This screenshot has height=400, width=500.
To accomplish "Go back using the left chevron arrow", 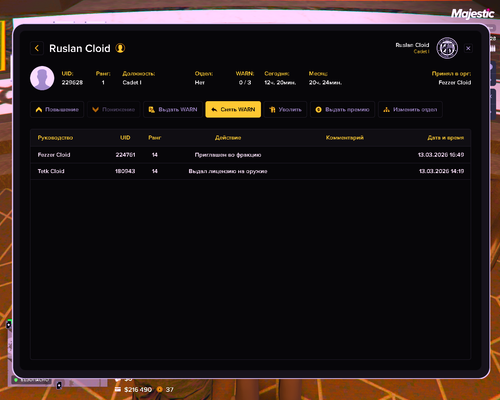I will coord(37,48).
